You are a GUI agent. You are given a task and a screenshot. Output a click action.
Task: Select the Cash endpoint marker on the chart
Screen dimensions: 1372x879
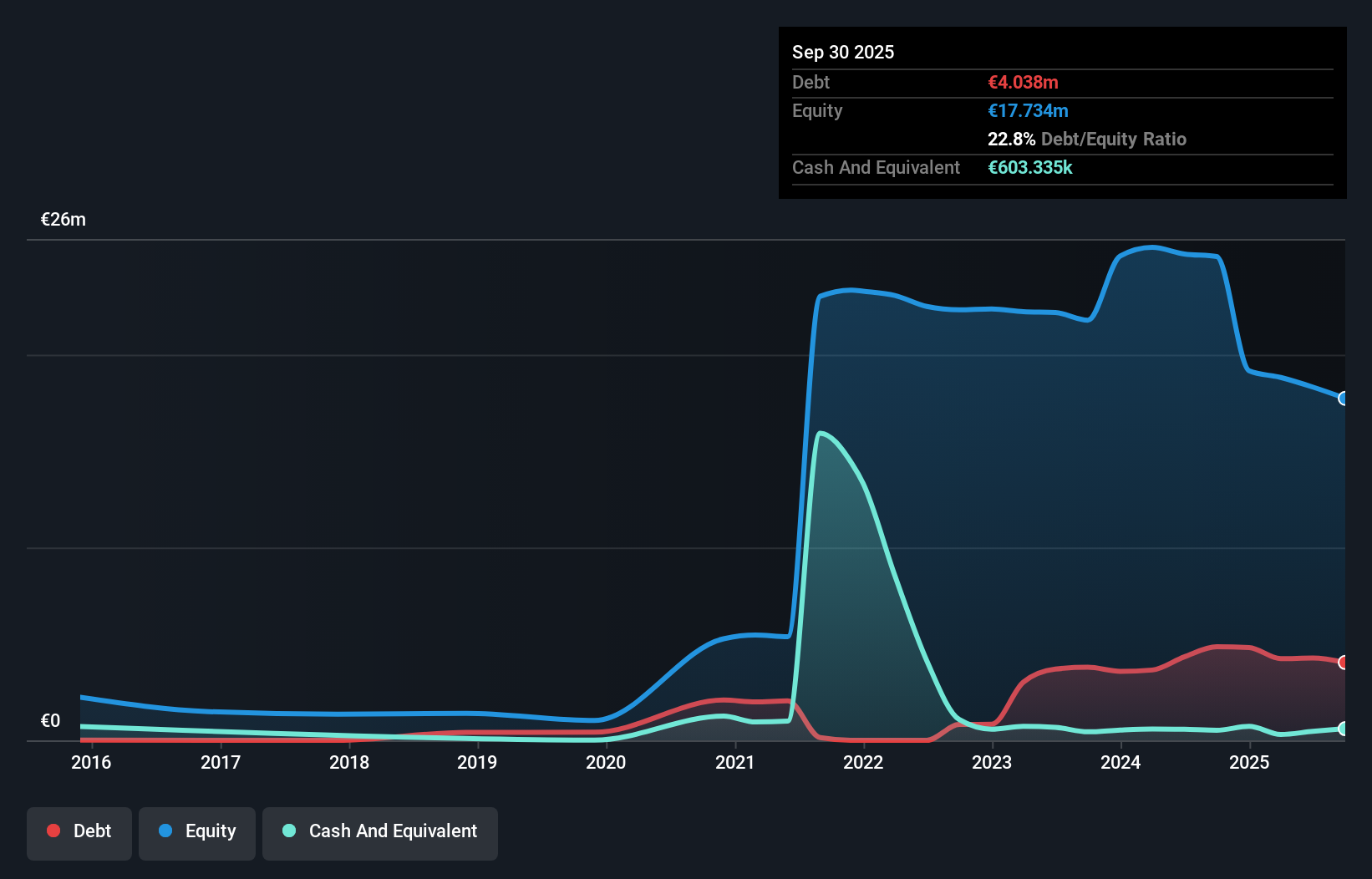click(x=1343, y=729)
